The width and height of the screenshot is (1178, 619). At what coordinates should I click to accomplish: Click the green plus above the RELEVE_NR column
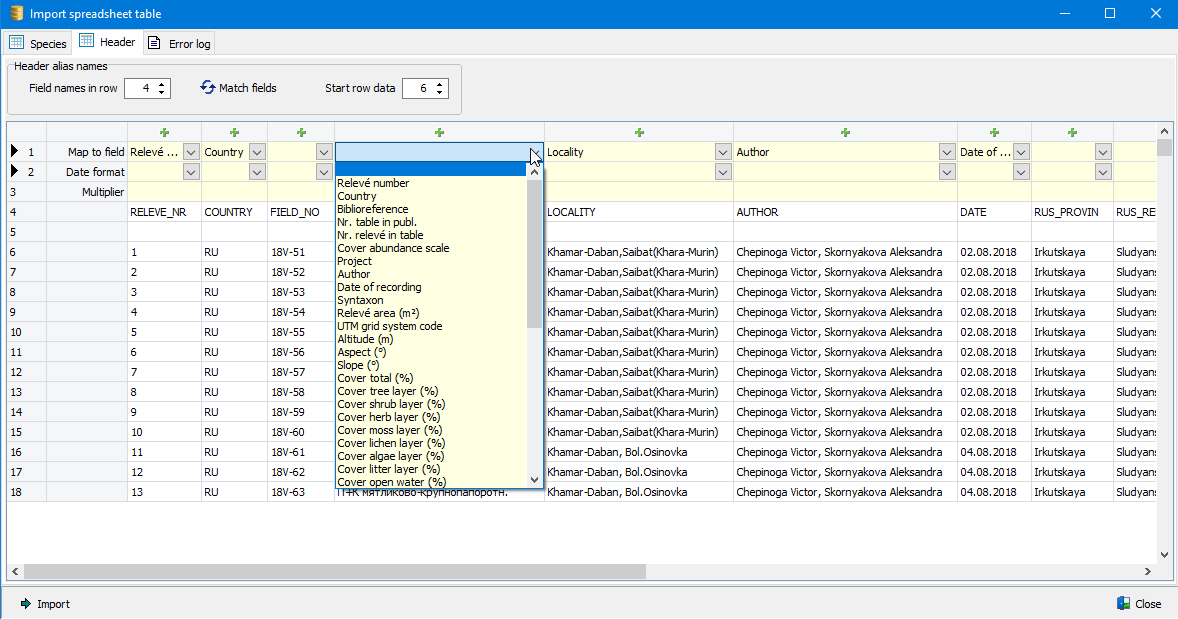coord(164,132)
